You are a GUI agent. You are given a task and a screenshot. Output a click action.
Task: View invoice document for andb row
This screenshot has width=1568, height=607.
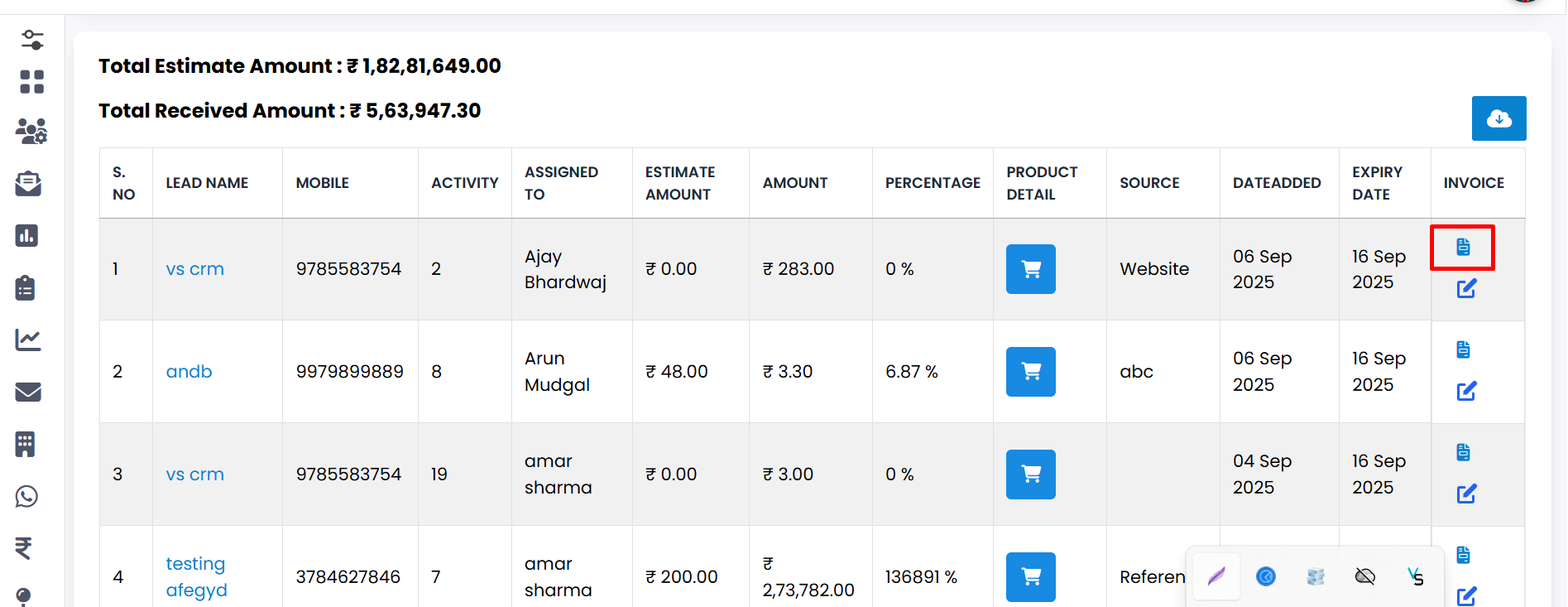click(x=1463, y=349)
